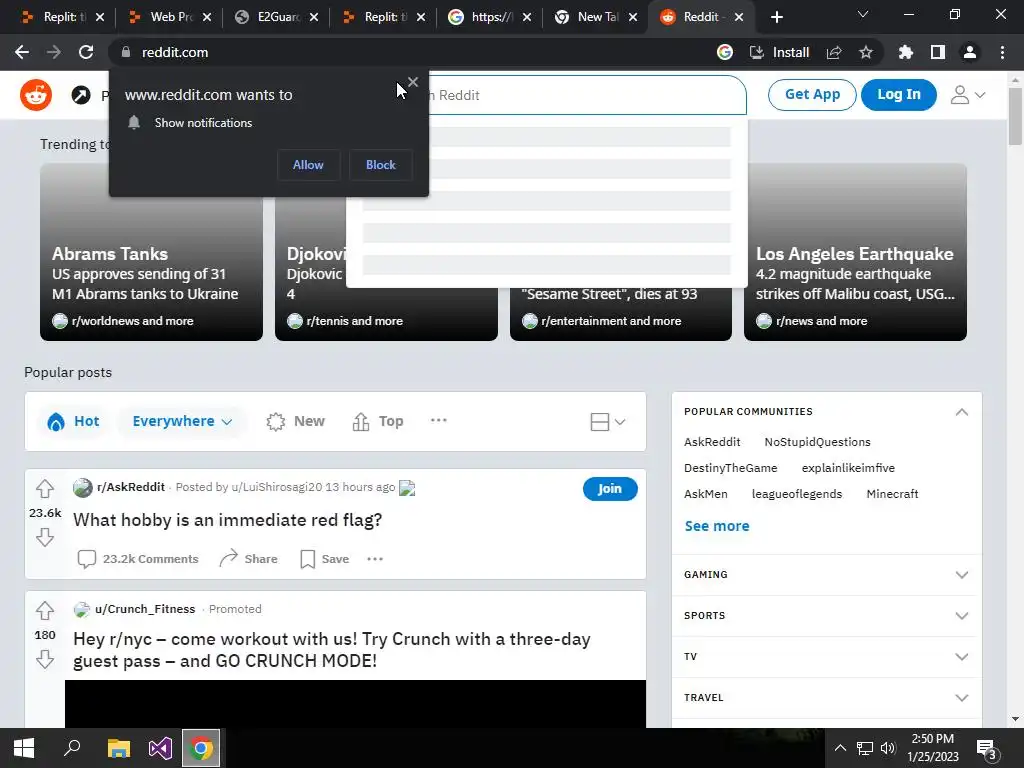
Task: Open Visual Studio from the taskbar
Action: (160, 748)
